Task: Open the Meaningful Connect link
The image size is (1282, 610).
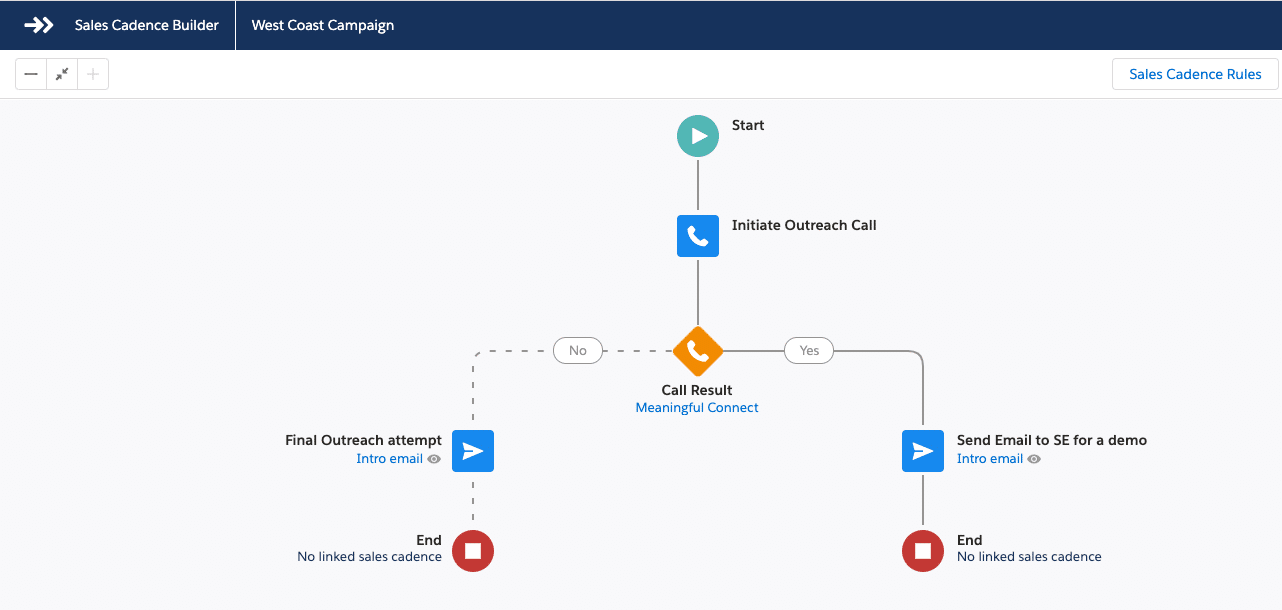Action: 697,408
